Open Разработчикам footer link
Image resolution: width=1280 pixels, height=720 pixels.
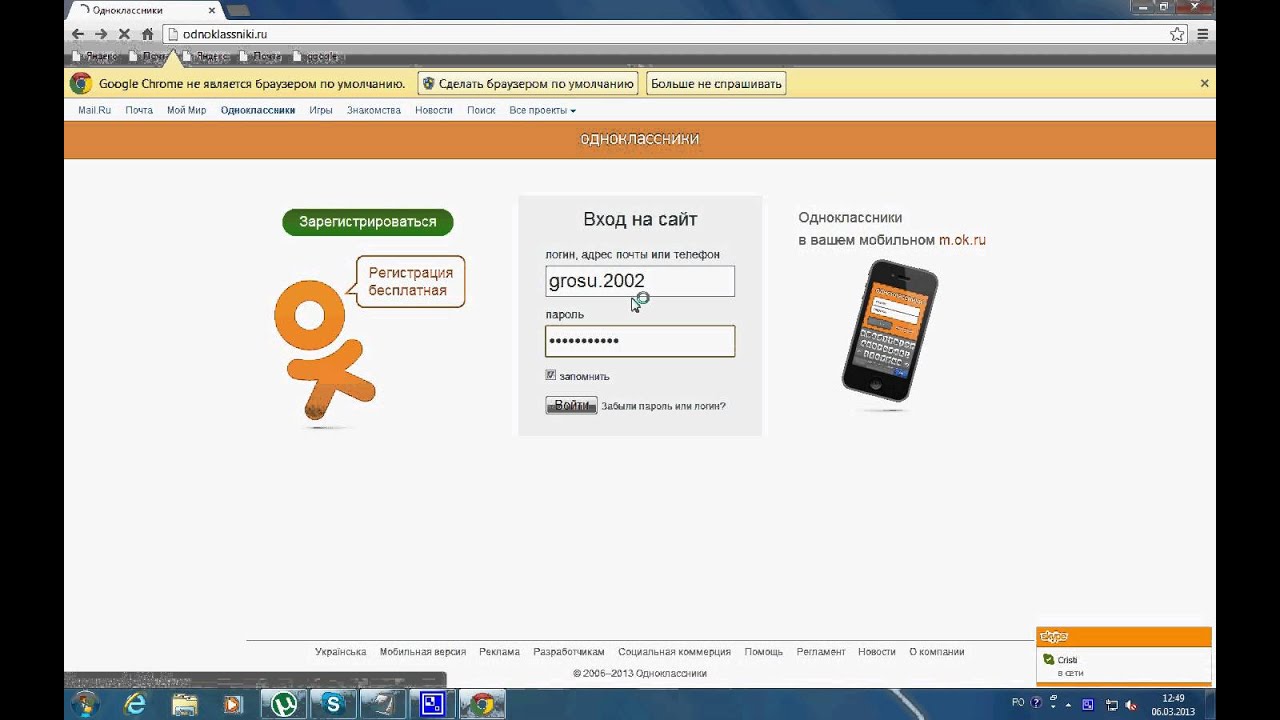[569, 652]
